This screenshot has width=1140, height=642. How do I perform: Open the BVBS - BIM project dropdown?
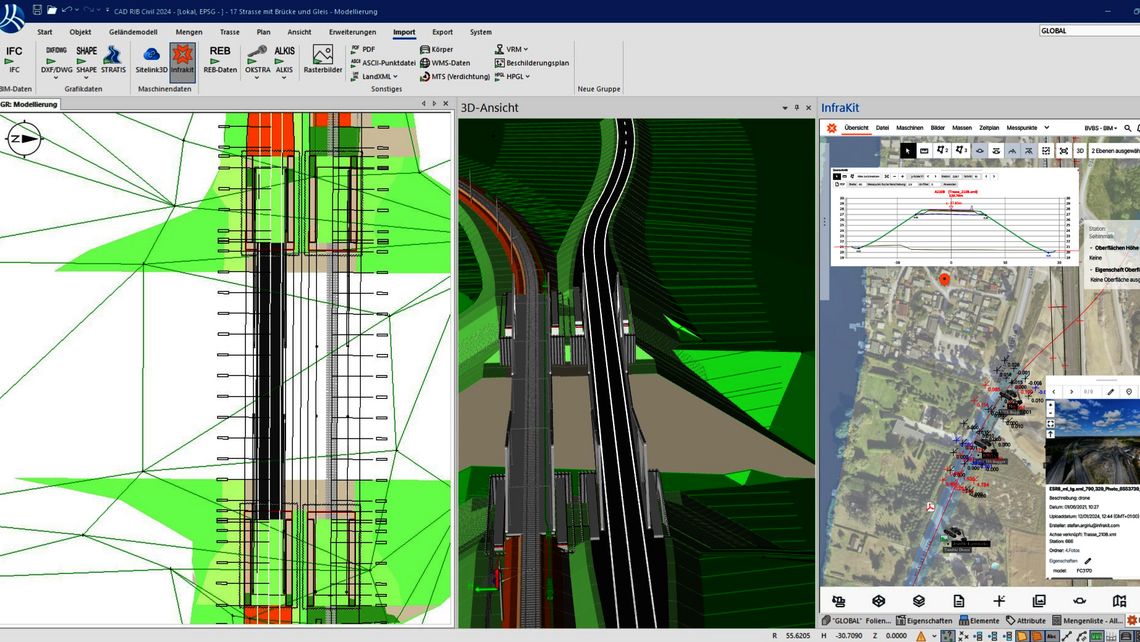pos(1101,128)
